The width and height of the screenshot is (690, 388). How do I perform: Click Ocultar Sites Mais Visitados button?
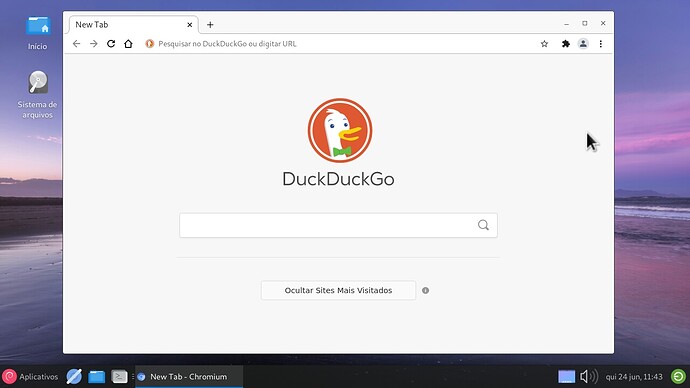(338, 290)
